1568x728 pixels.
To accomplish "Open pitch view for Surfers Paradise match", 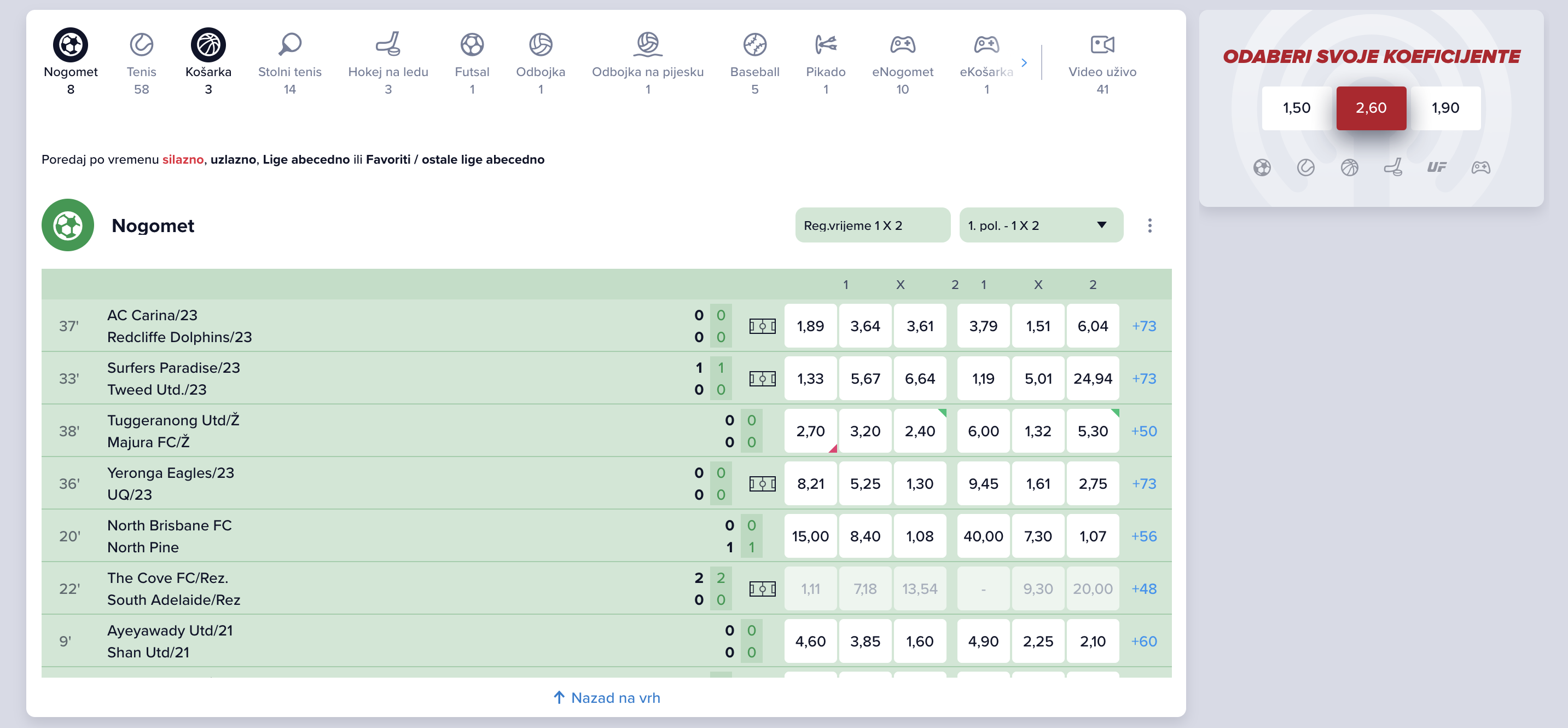I will click(762, 379).
